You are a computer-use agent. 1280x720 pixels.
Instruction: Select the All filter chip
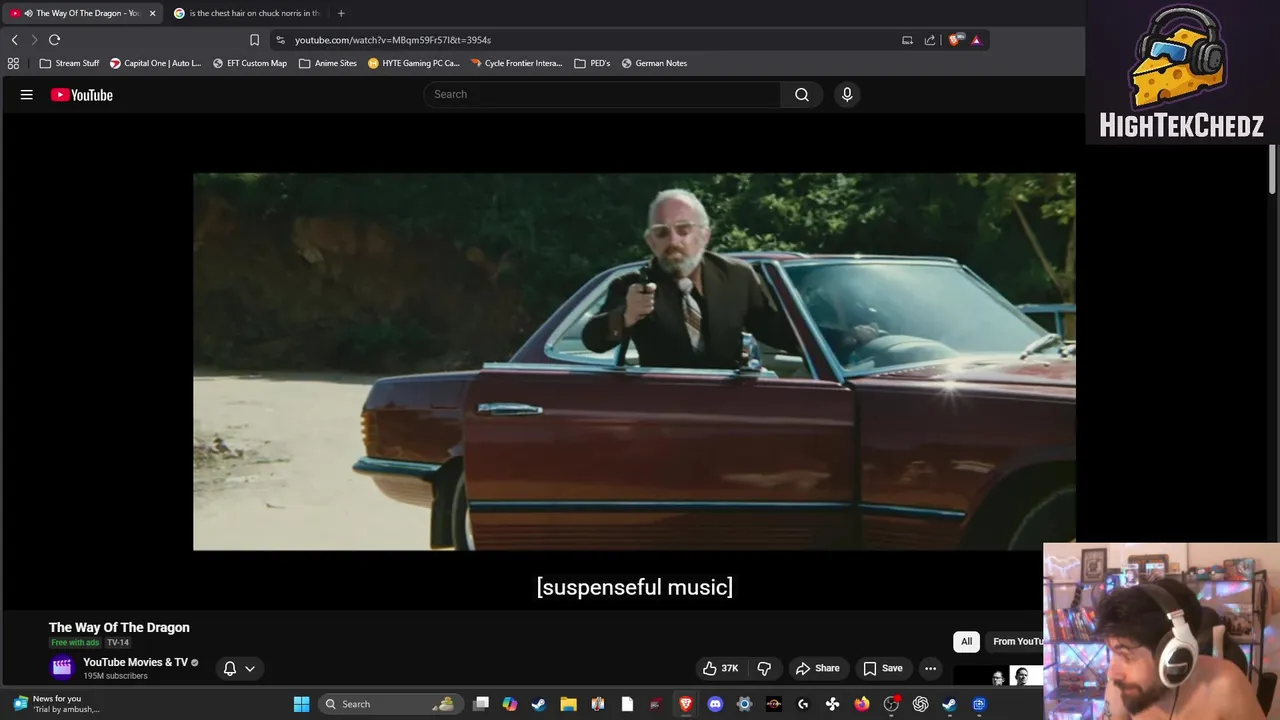point(966,641)
